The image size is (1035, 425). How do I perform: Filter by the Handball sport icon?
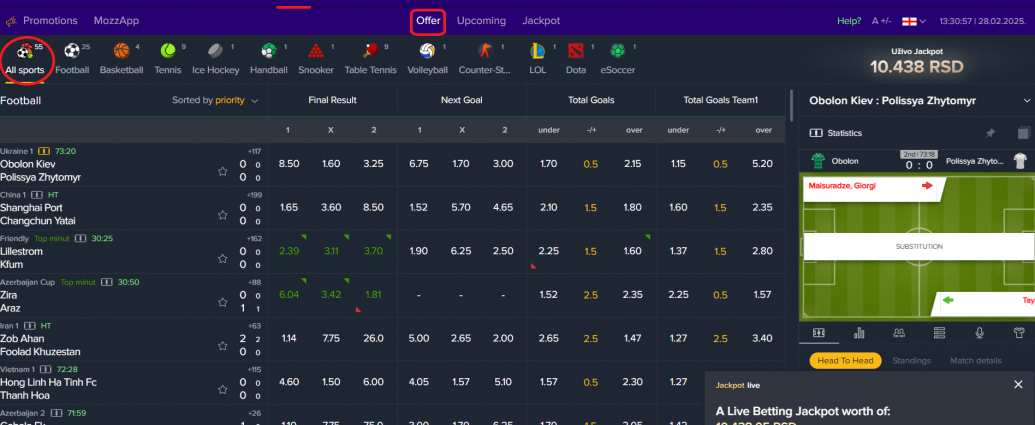tap(269, 51)
